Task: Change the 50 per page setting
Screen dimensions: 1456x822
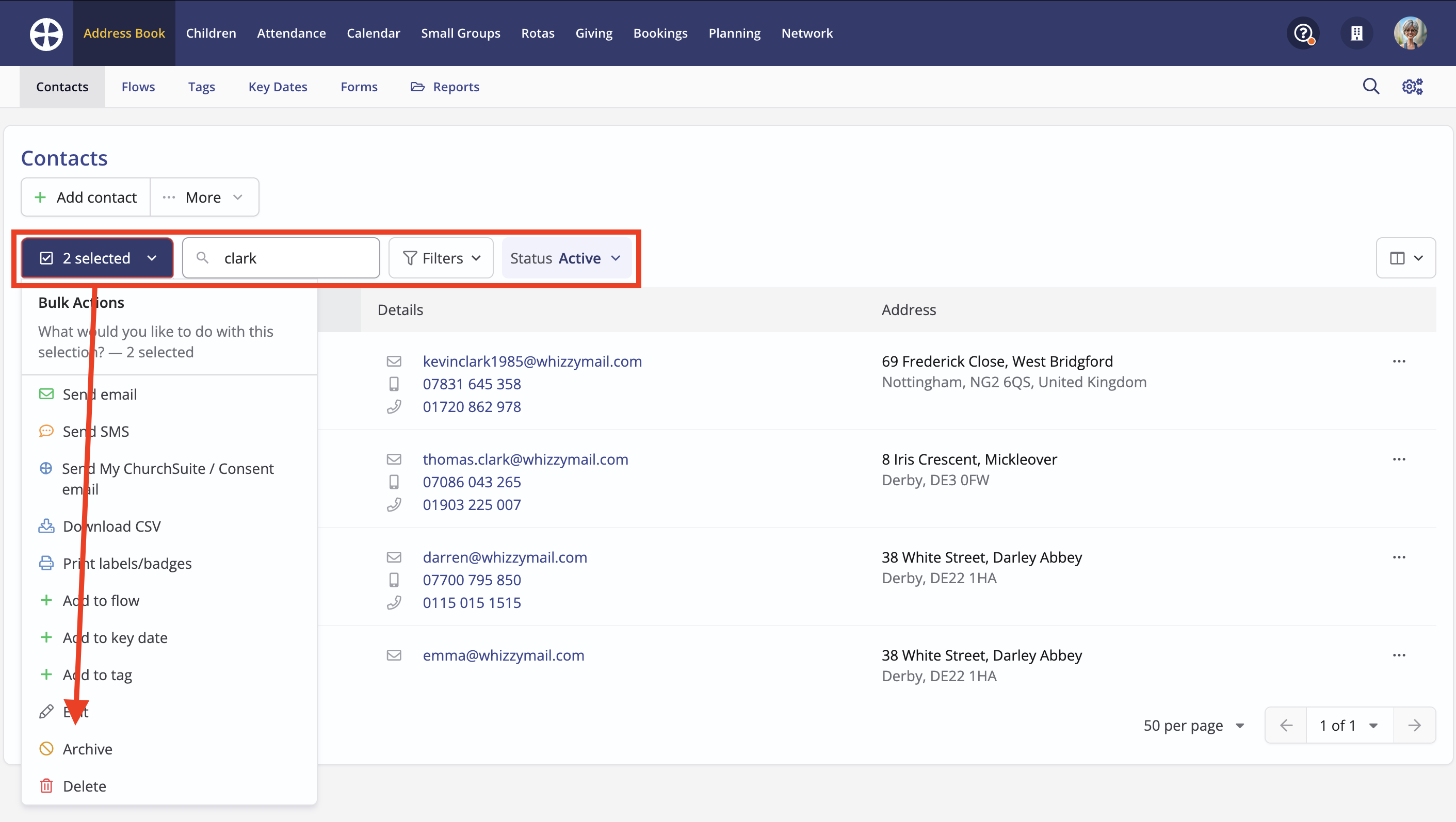Action: point(1193,726)
